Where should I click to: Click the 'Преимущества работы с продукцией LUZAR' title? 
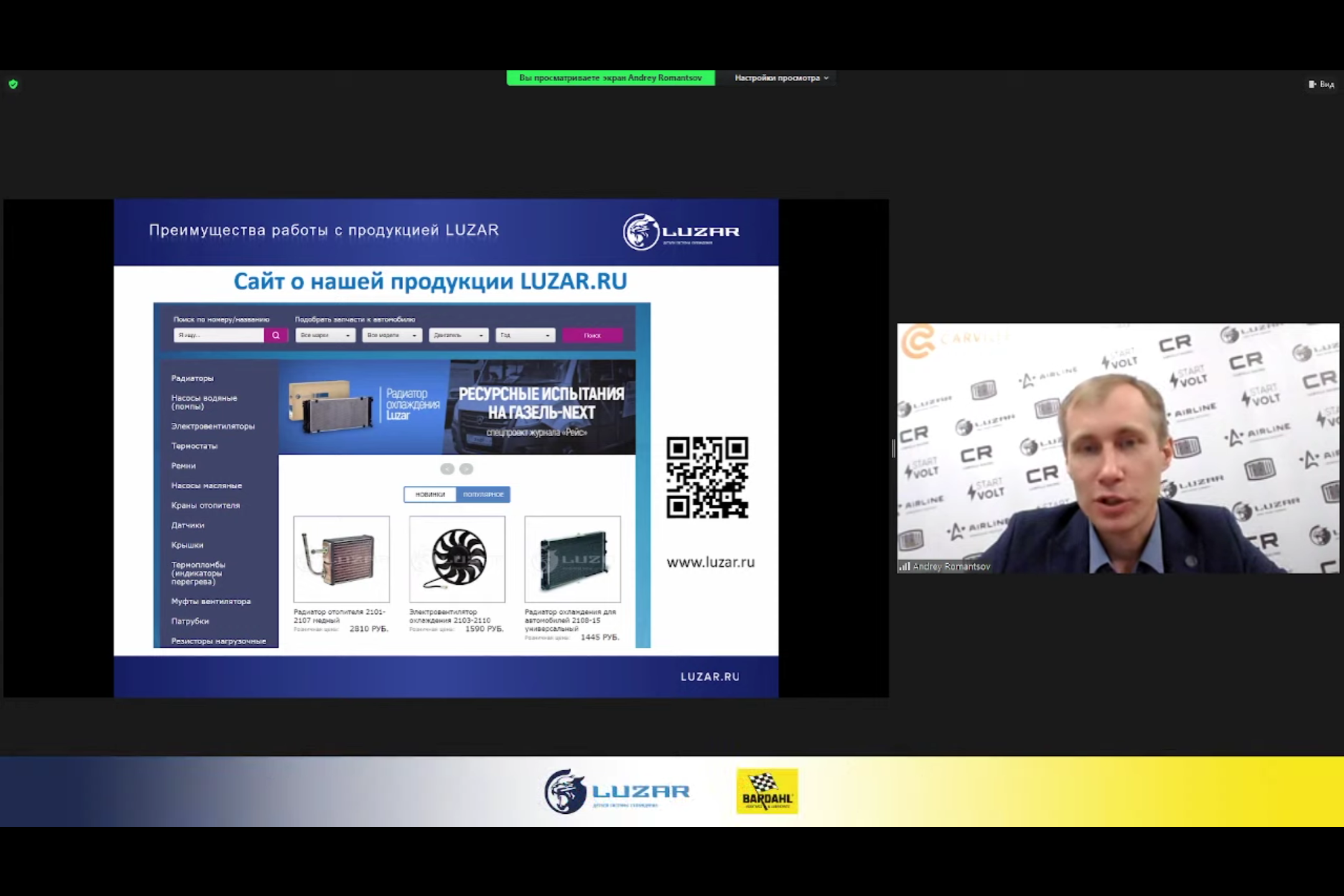point(324,230)
